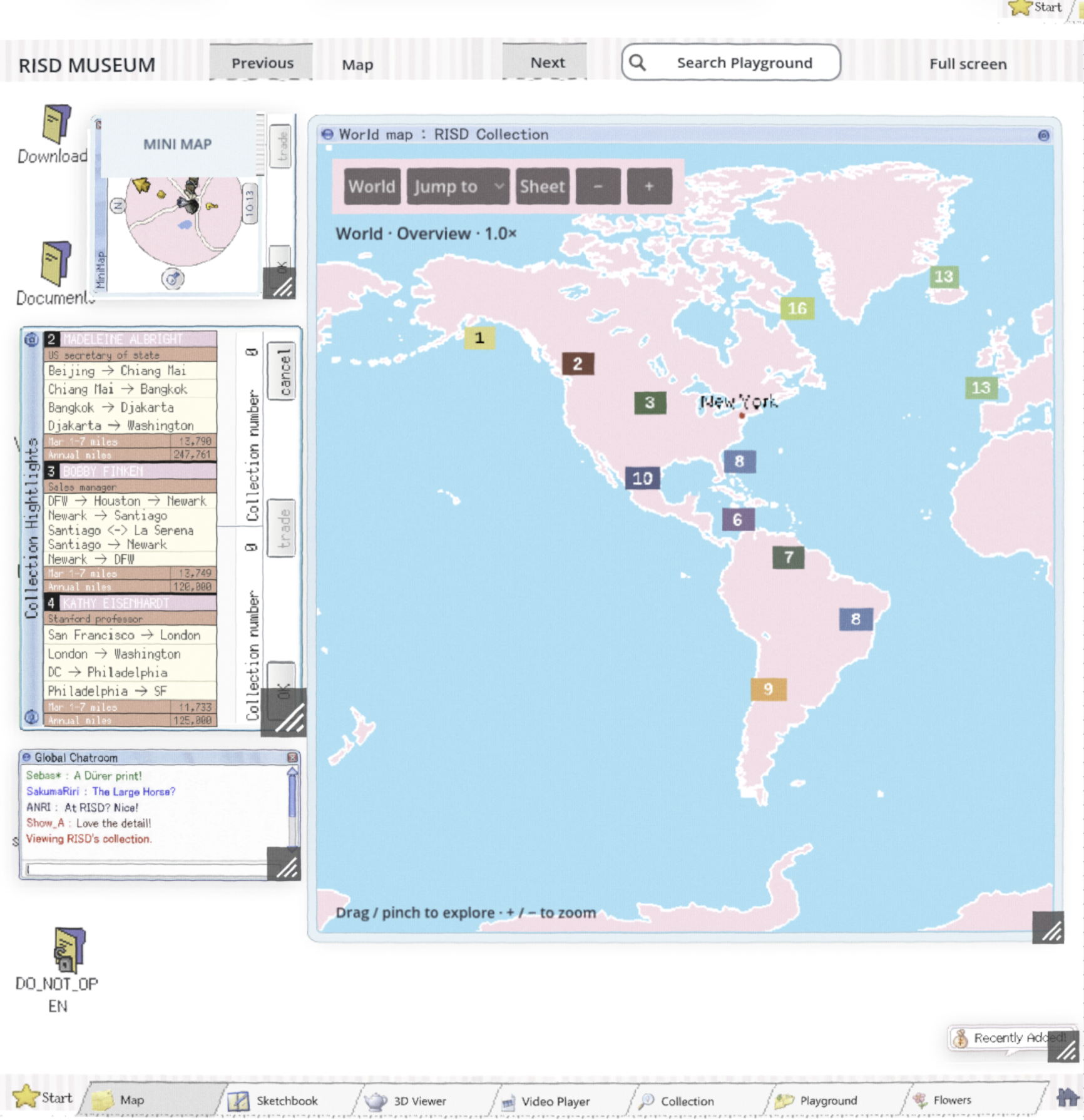Select map marker 3 in North America

coord(650,402)
